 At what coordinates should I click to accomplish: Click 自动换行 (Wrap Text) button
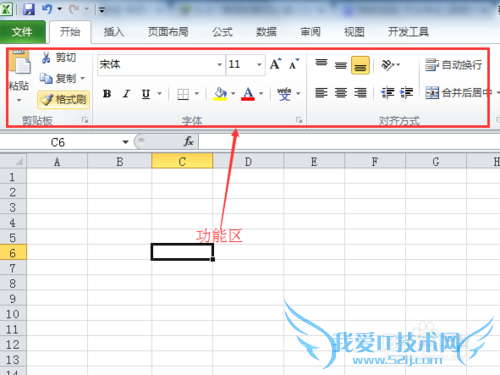click(x=453, y=65)
